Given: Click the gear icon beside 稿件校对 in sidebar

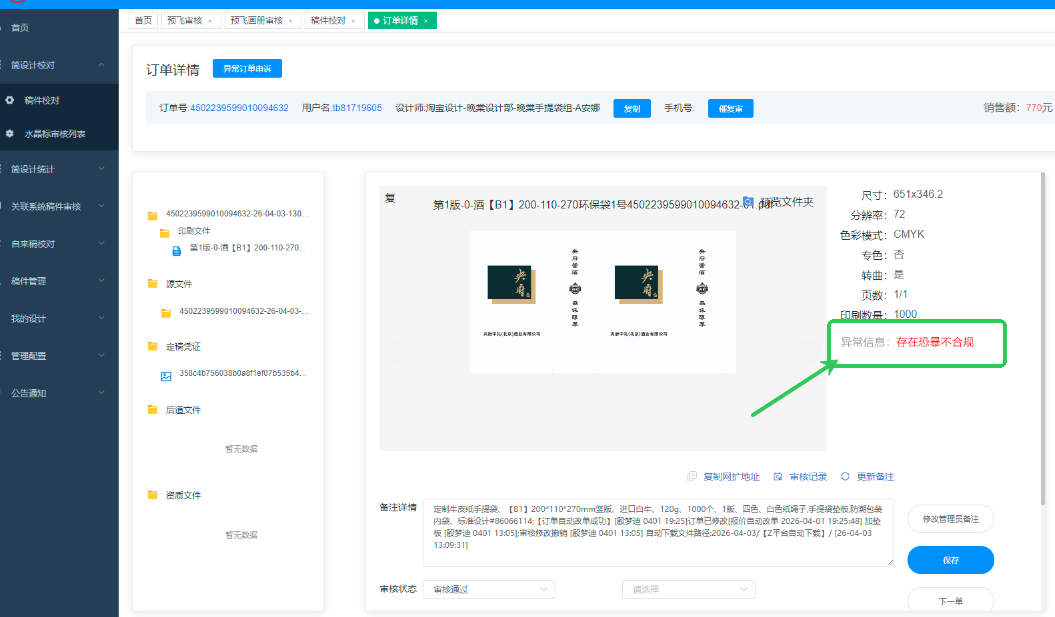Looking at the screenshot, I should pos(9,100).
